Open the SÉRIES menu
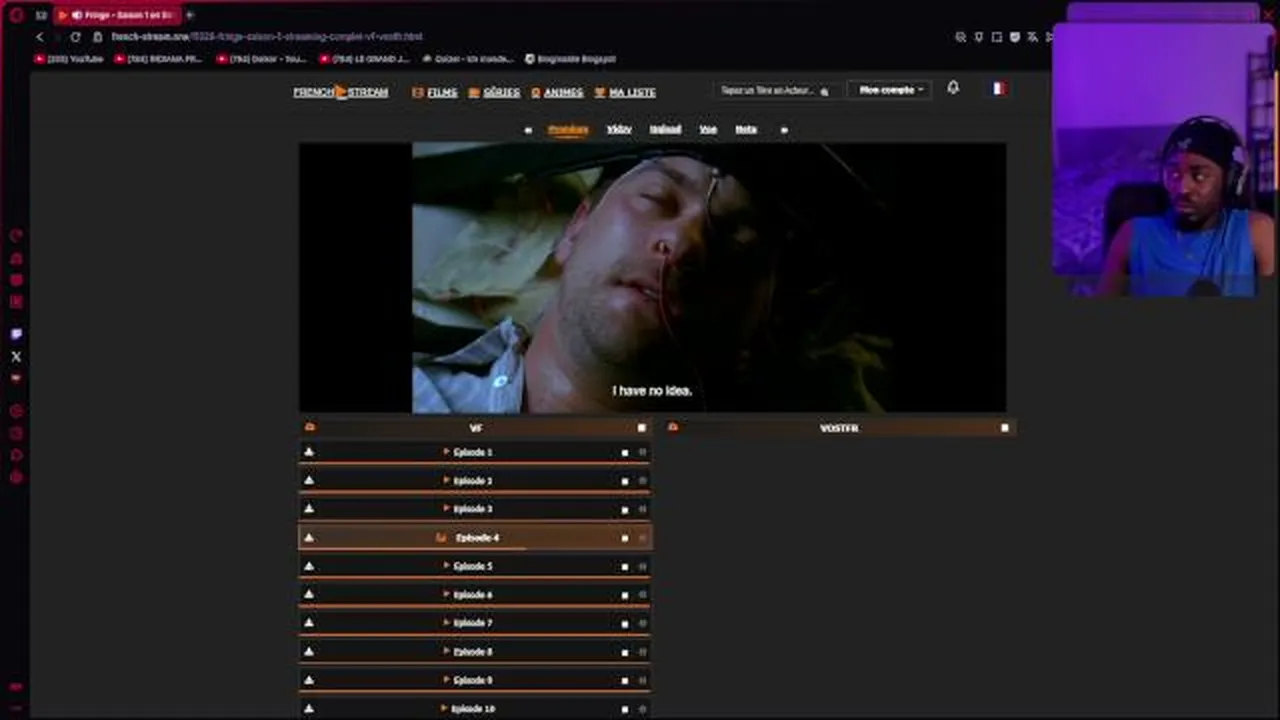 (494, 92)
